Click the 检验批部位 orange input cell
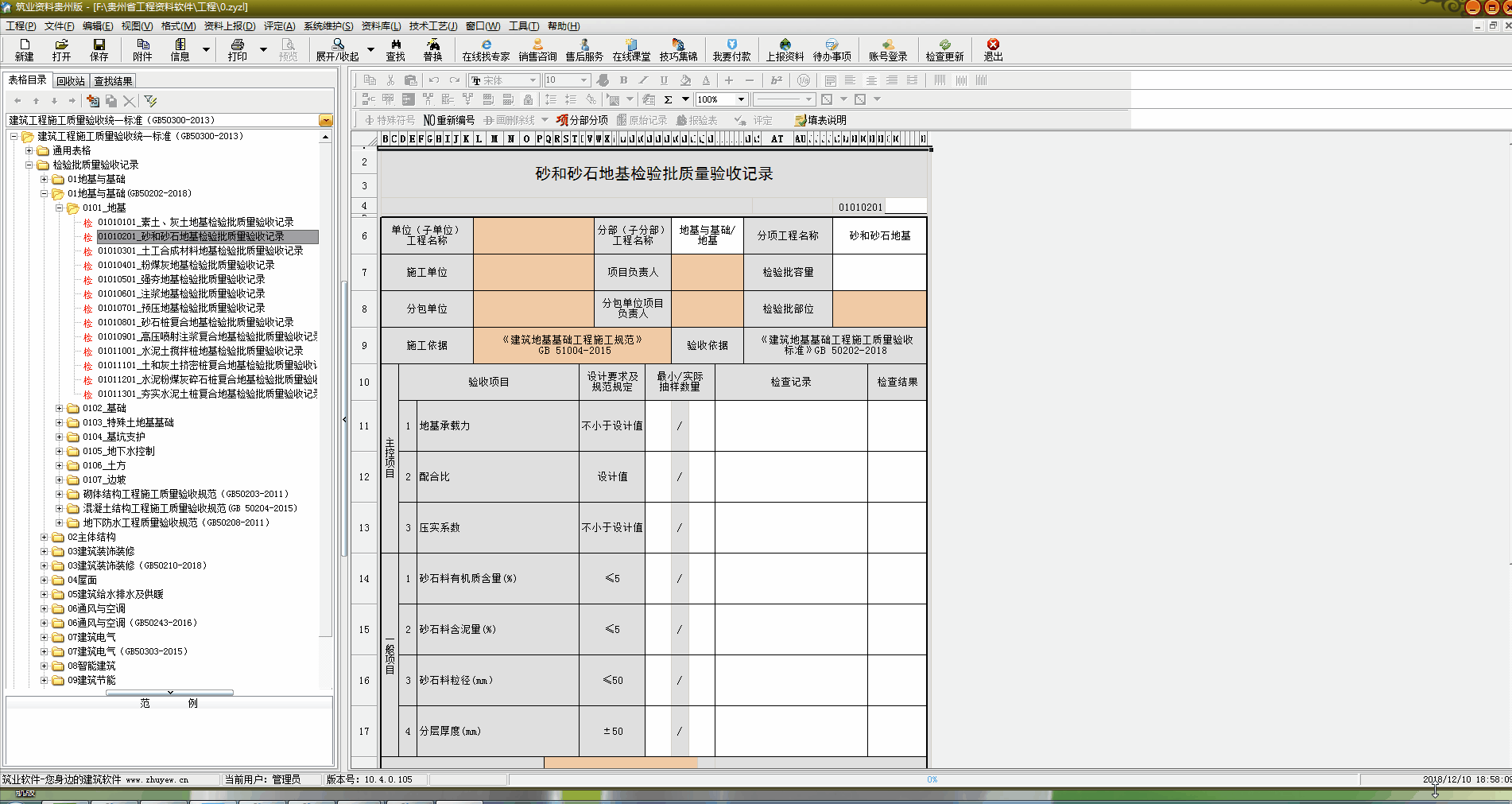 click(879, 309)
